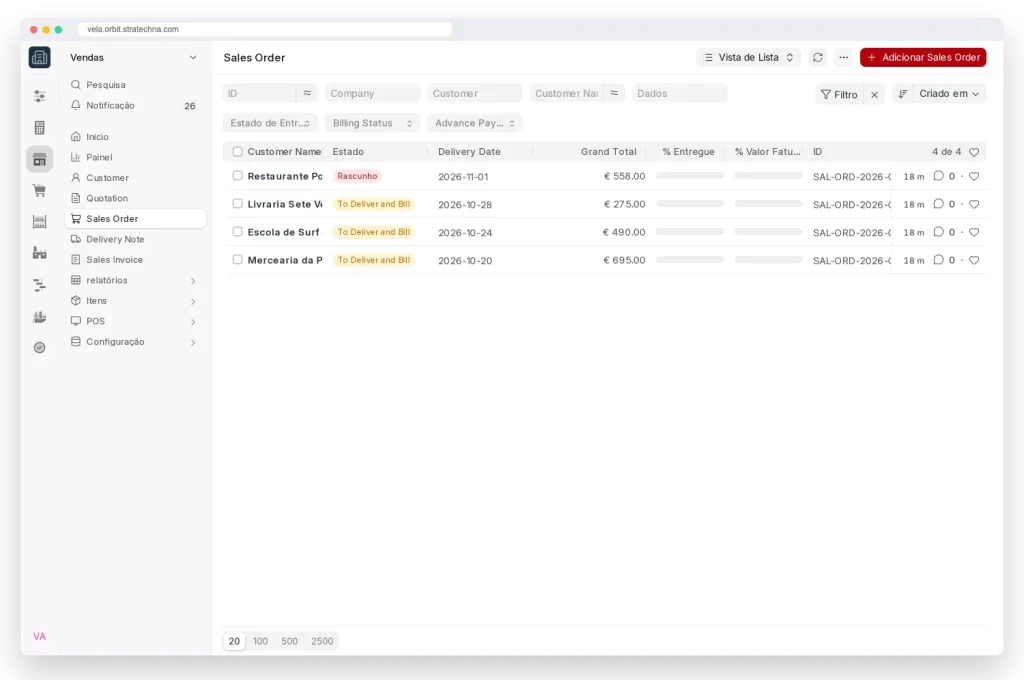
Task: Open the Criado em sort dropdown
Action: pyautogui.click(x=949, y=94)
